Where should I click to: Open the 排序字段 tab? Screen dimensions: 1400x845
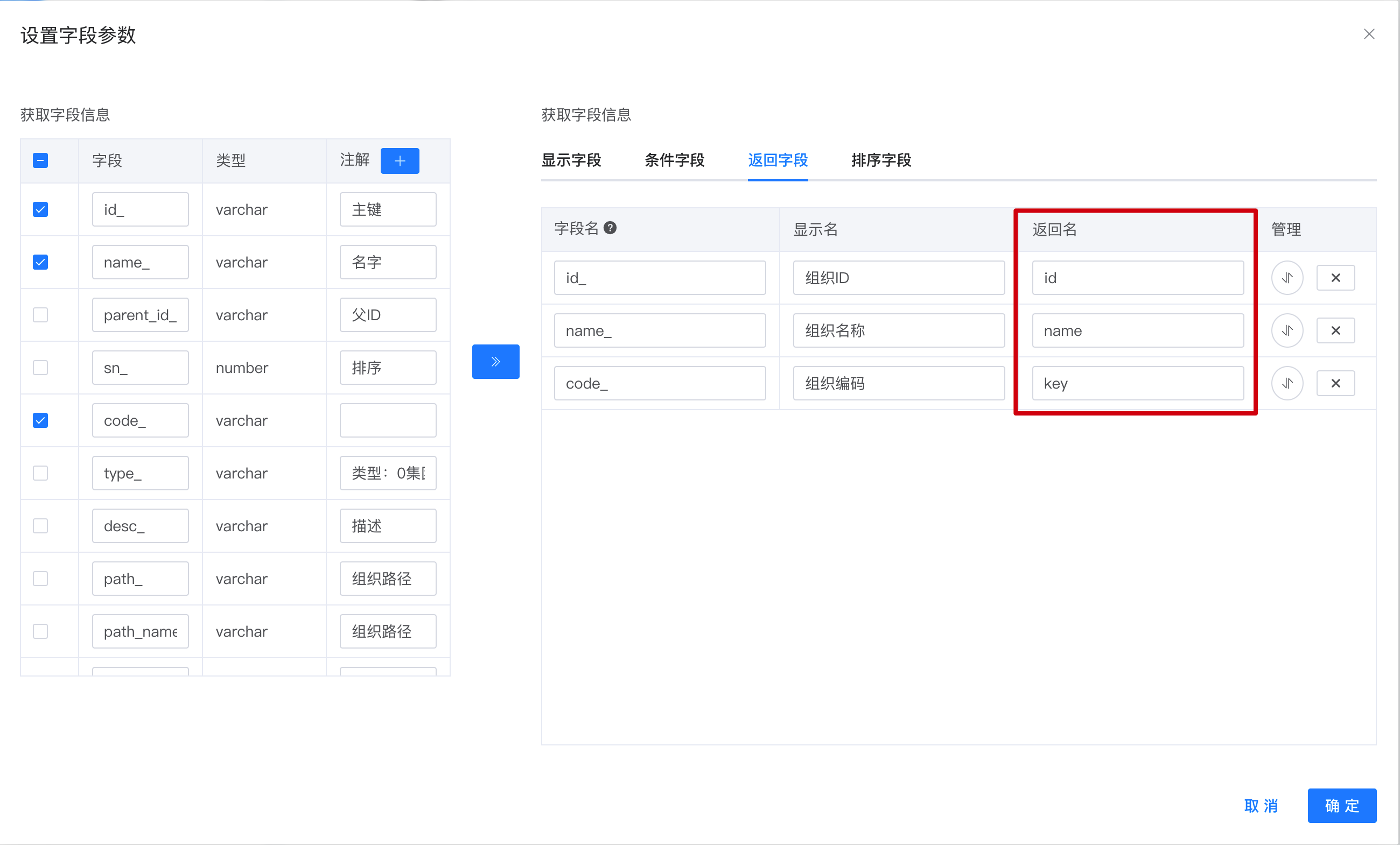tap(881, 161)
